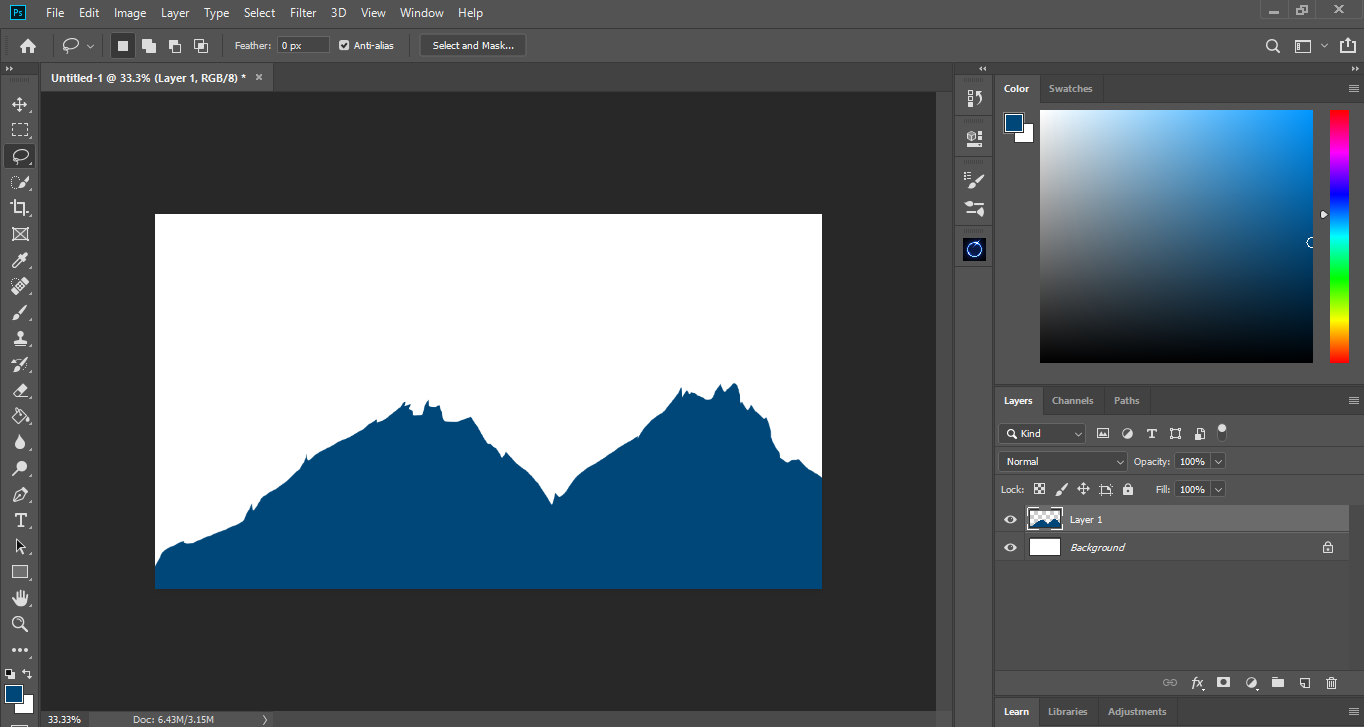
Task: Switch to the Swatches tab
Action: coord(1070,89)
